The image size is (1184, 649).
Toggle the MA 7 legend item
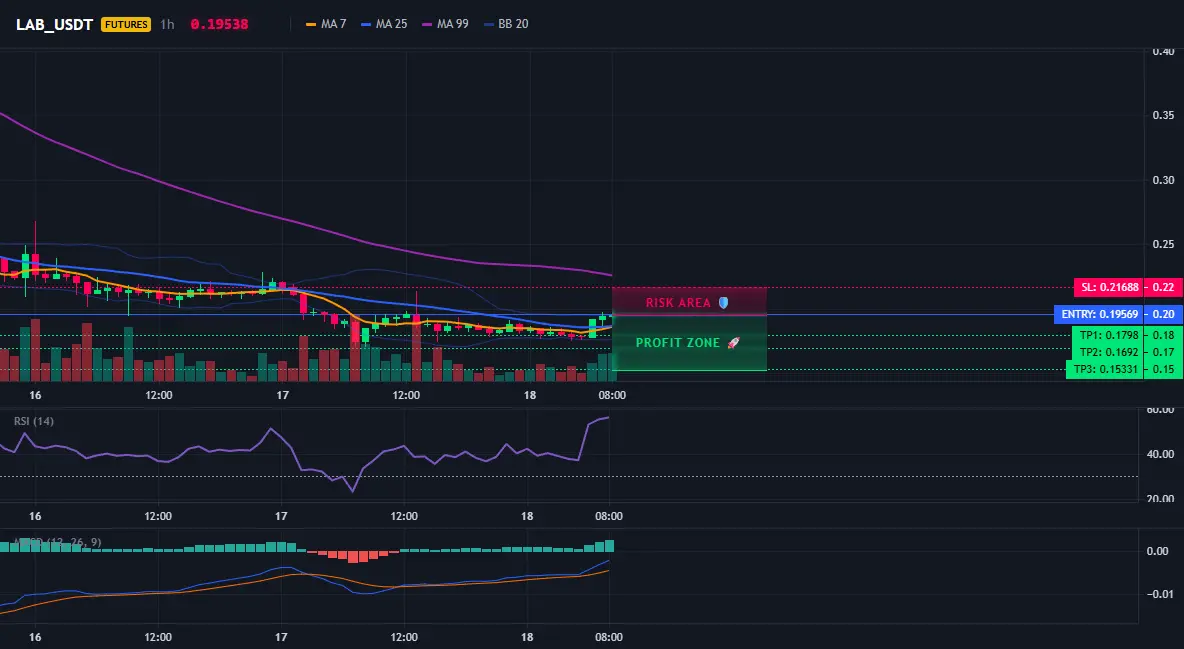pyautogui.click(x=326, y=24)
